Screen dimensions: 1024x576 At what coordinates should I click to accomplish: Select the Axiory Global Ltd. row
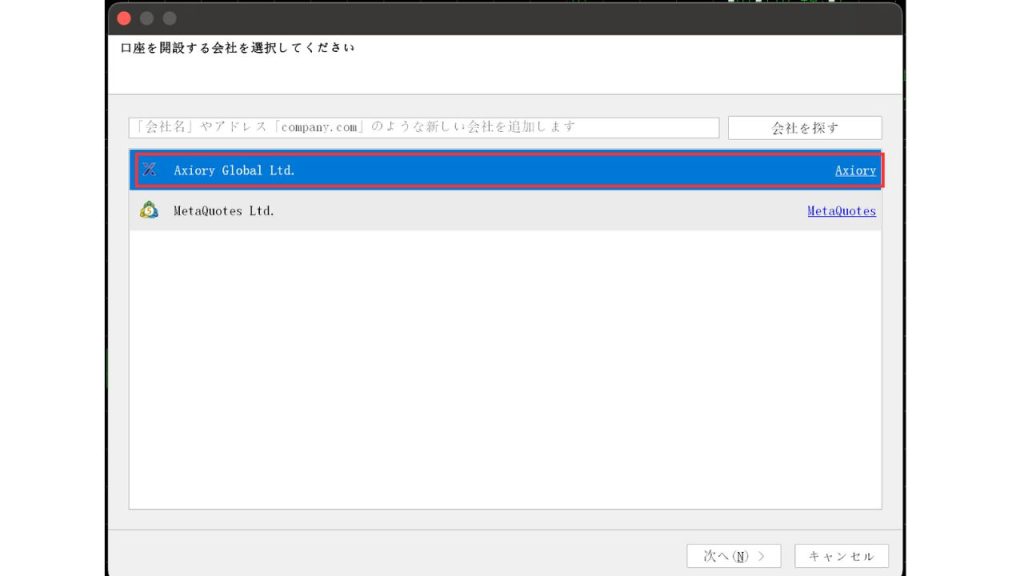(x=500, y=170)
